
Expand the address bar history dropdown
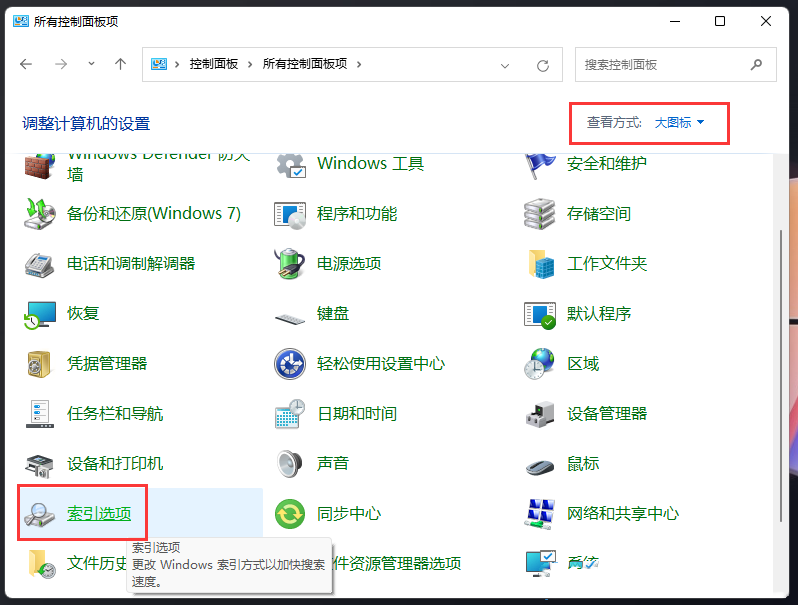coord(506,65)
